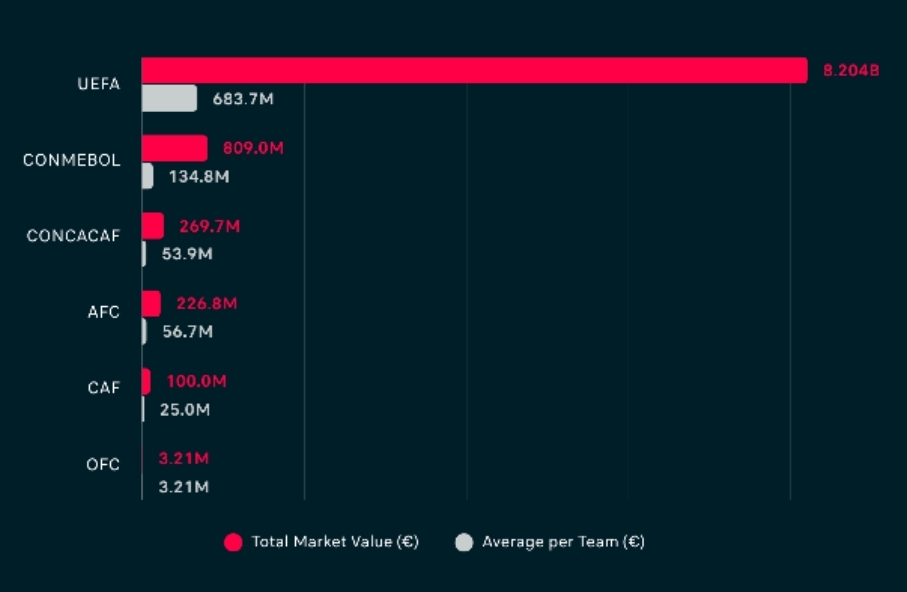Select the AFC red total value bar
This screenshot has height=592, width=907.
[151, 303]
